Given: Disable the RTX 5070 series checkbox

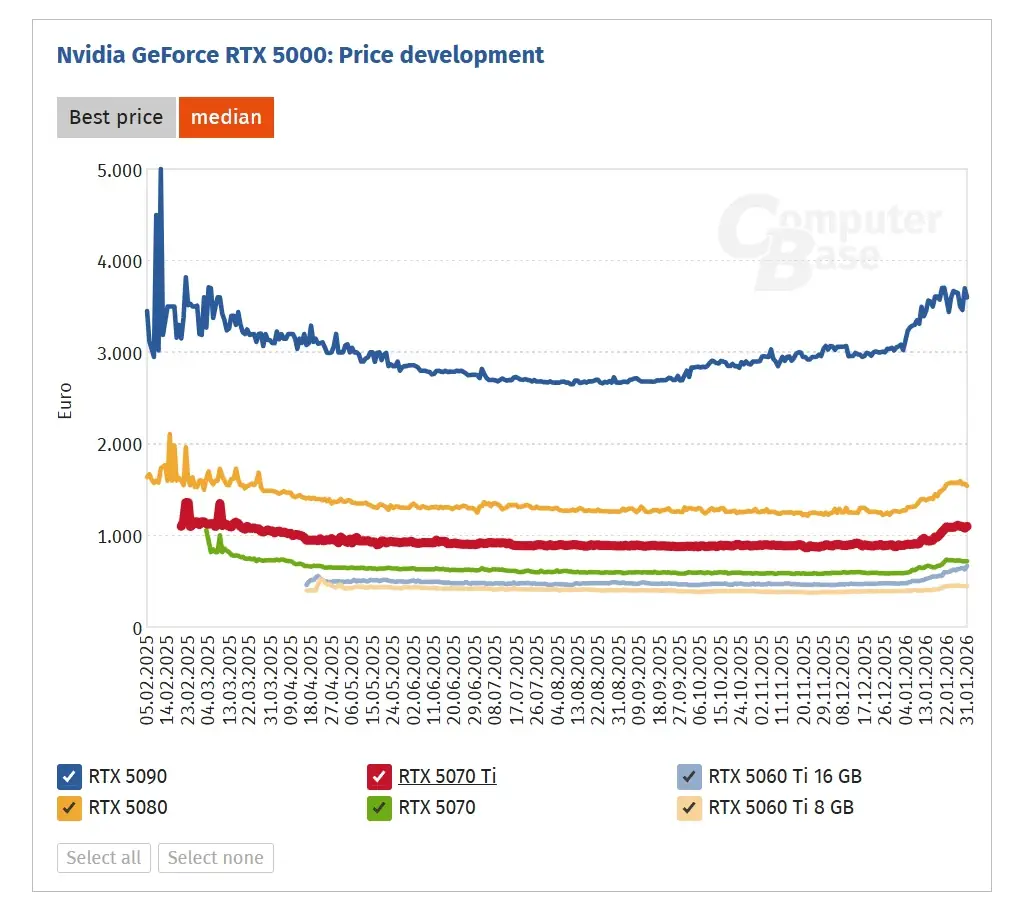Looking at the screenshot, I should tap(379, 808).
